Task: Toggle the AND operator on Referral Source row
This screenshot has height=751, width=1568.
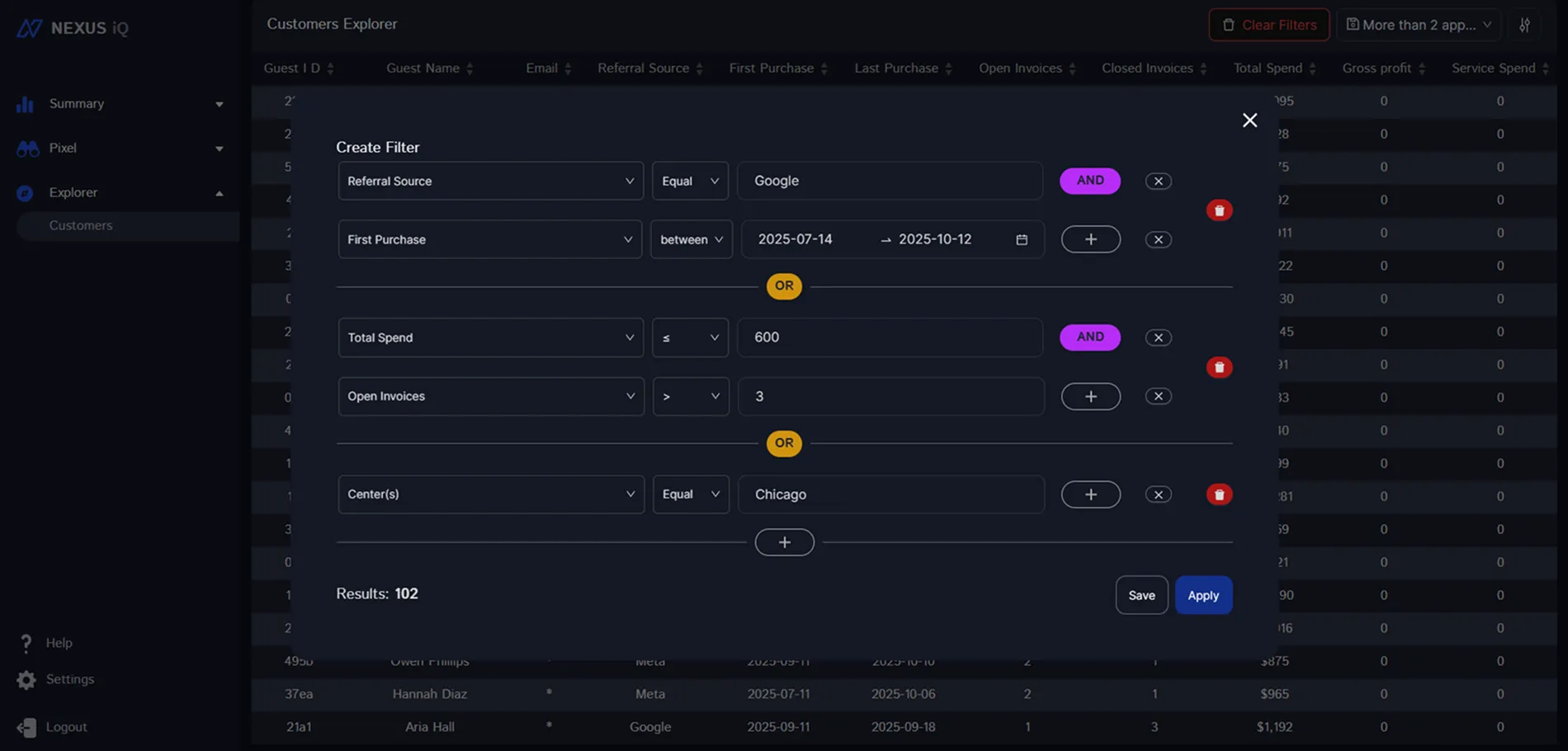Action: tap(1089, 181)
